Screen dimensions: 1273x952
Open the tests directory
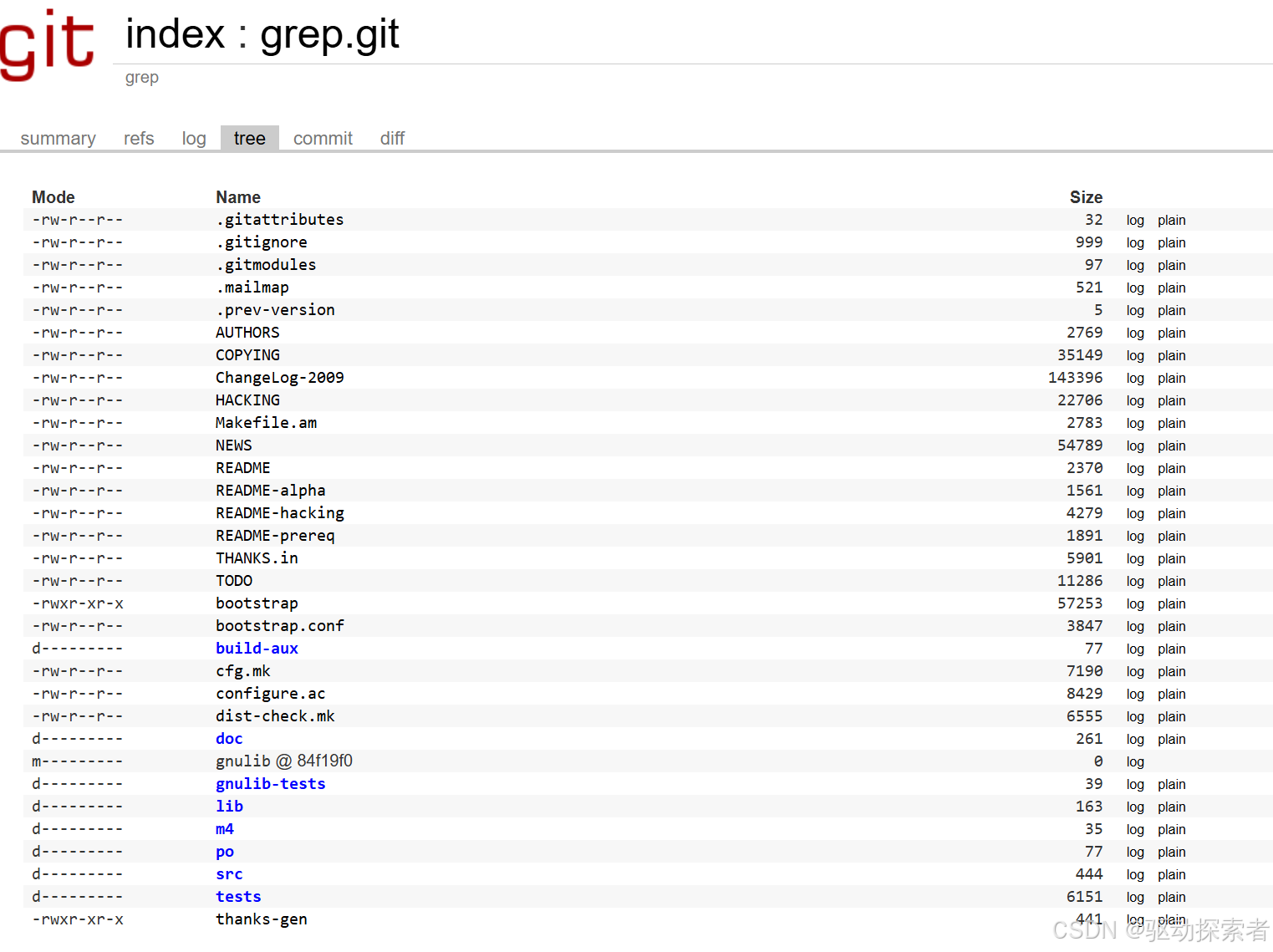coord(237,896)
